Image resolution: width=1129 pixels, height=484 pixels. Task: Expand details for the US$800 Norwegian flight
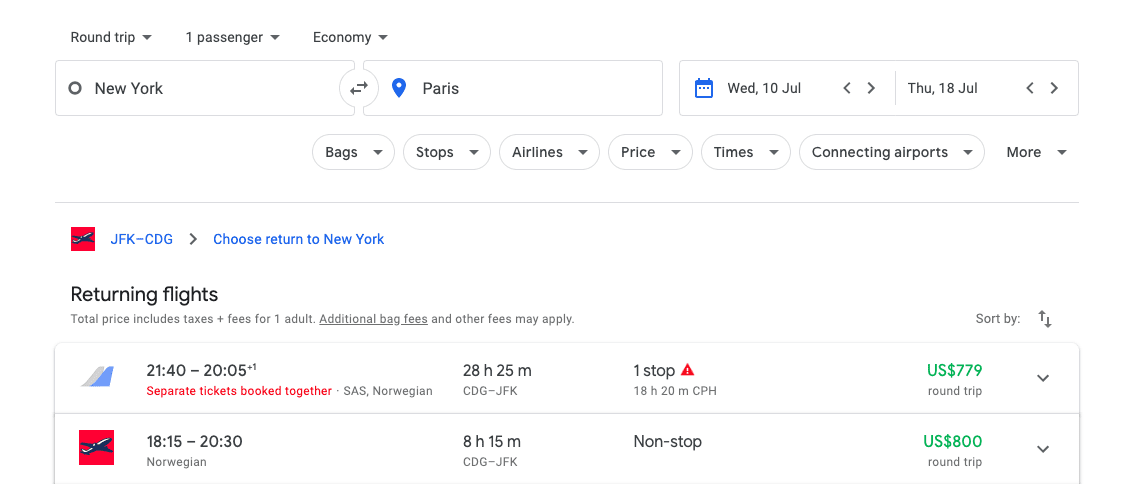[x=1043, y=449]
